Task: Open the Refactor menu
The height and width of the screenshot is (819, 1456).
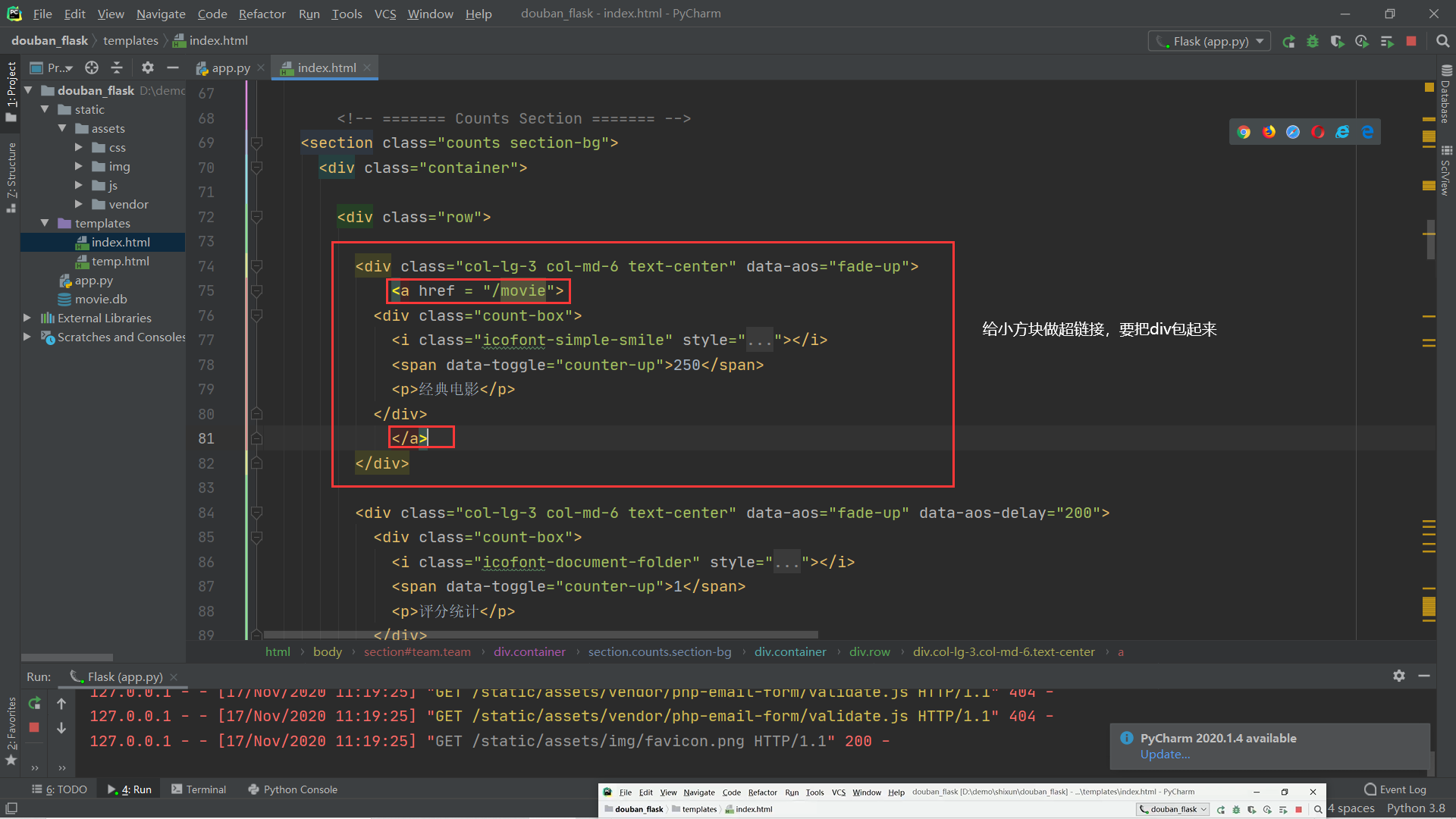Action: pyautogui.click(x=262, y=14)
